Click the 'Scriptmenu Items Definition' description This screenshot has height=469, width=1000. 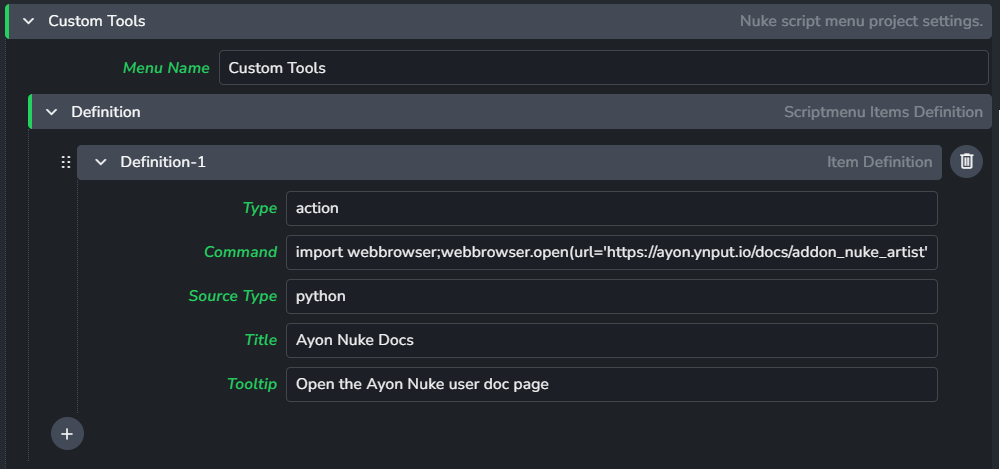tap(883, 112)
